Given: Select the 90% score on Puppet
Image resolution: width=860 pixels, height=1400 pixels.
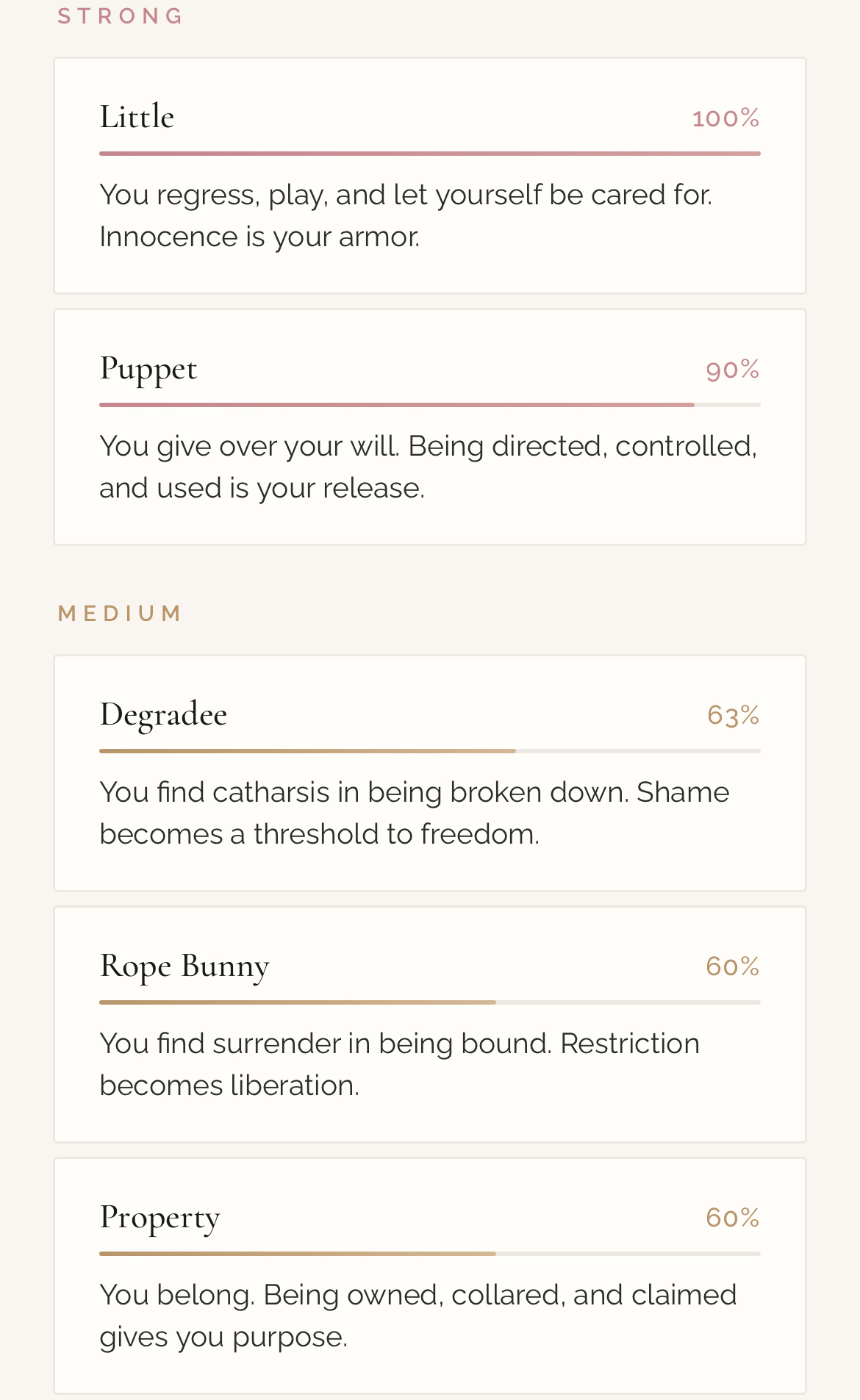Looking at the screenshot, I should click(x=732, y=370).
